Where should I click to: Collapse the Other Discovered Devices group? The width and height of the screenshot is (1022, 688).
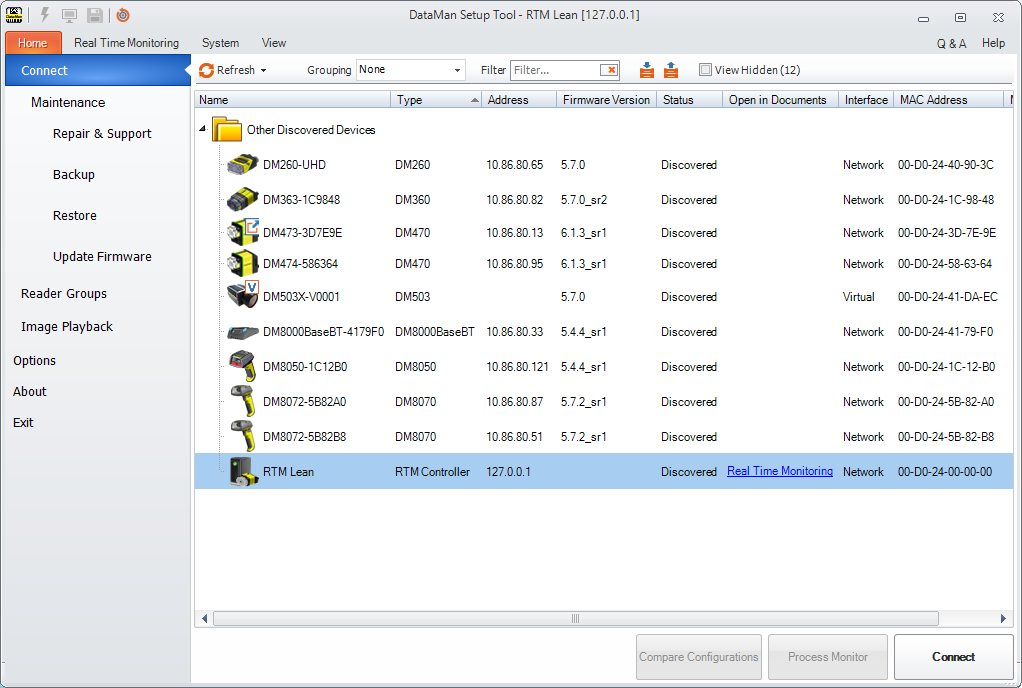pos(204,130)
